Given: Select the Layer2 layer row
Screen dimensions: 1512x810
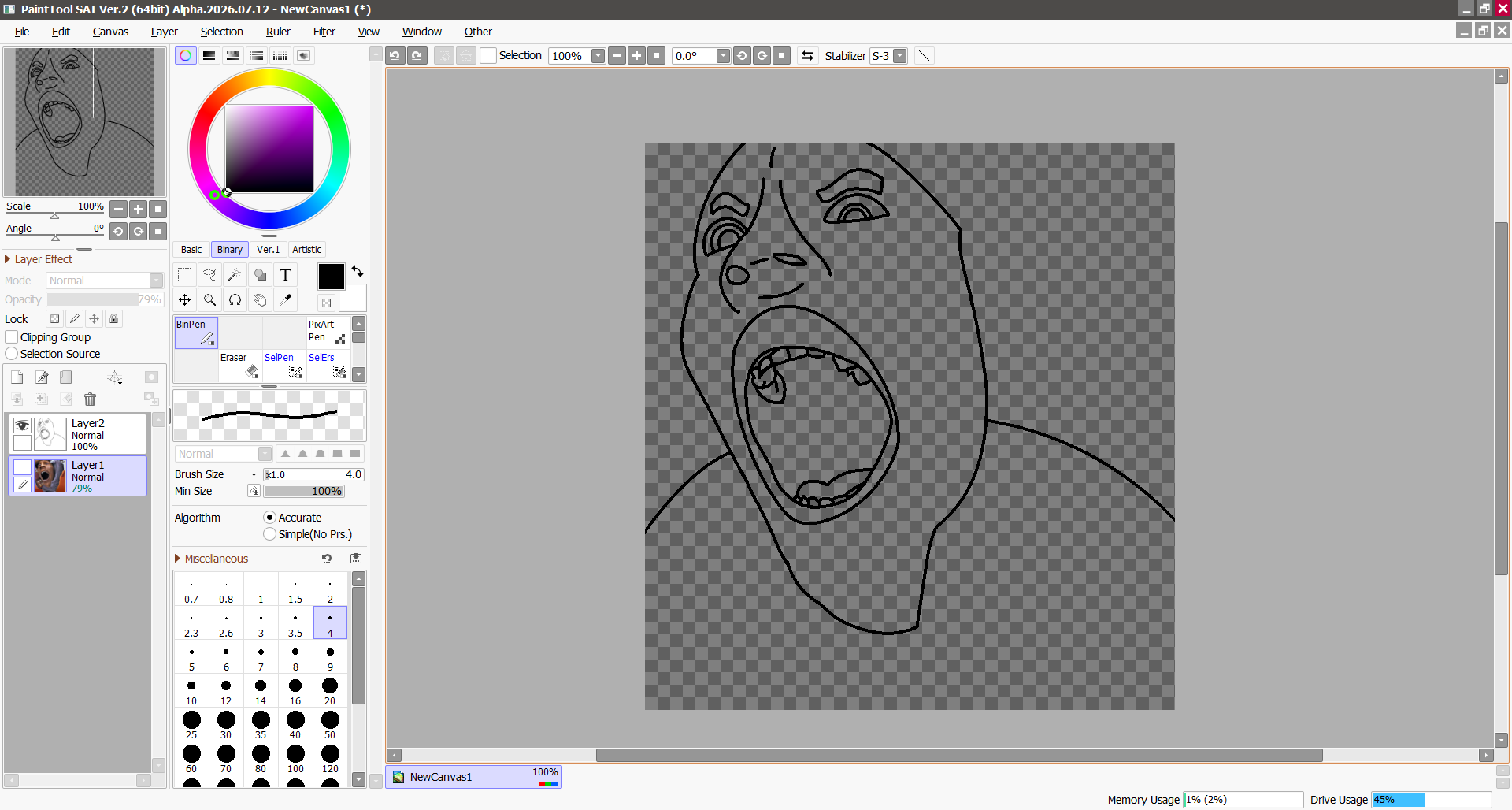Looking at the screenshot, I should point(78,434).
